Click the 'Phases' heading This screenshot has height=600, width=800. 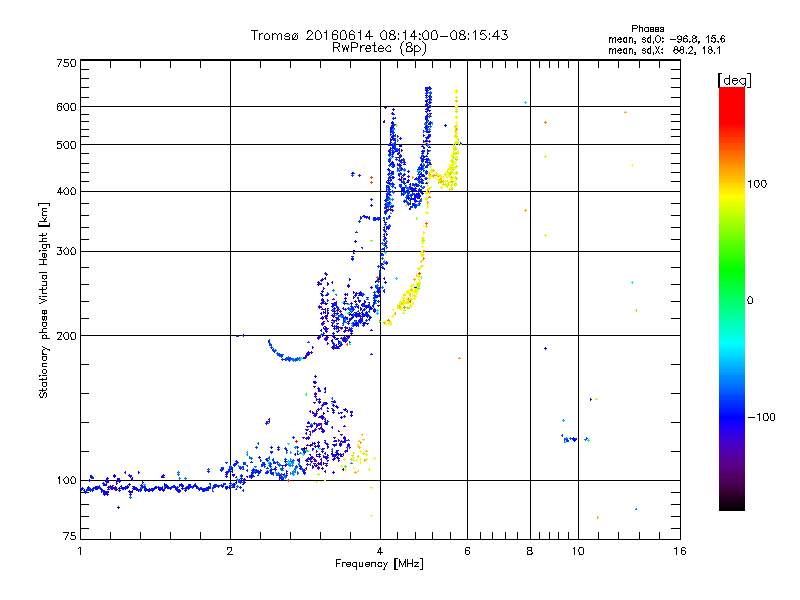647,29
